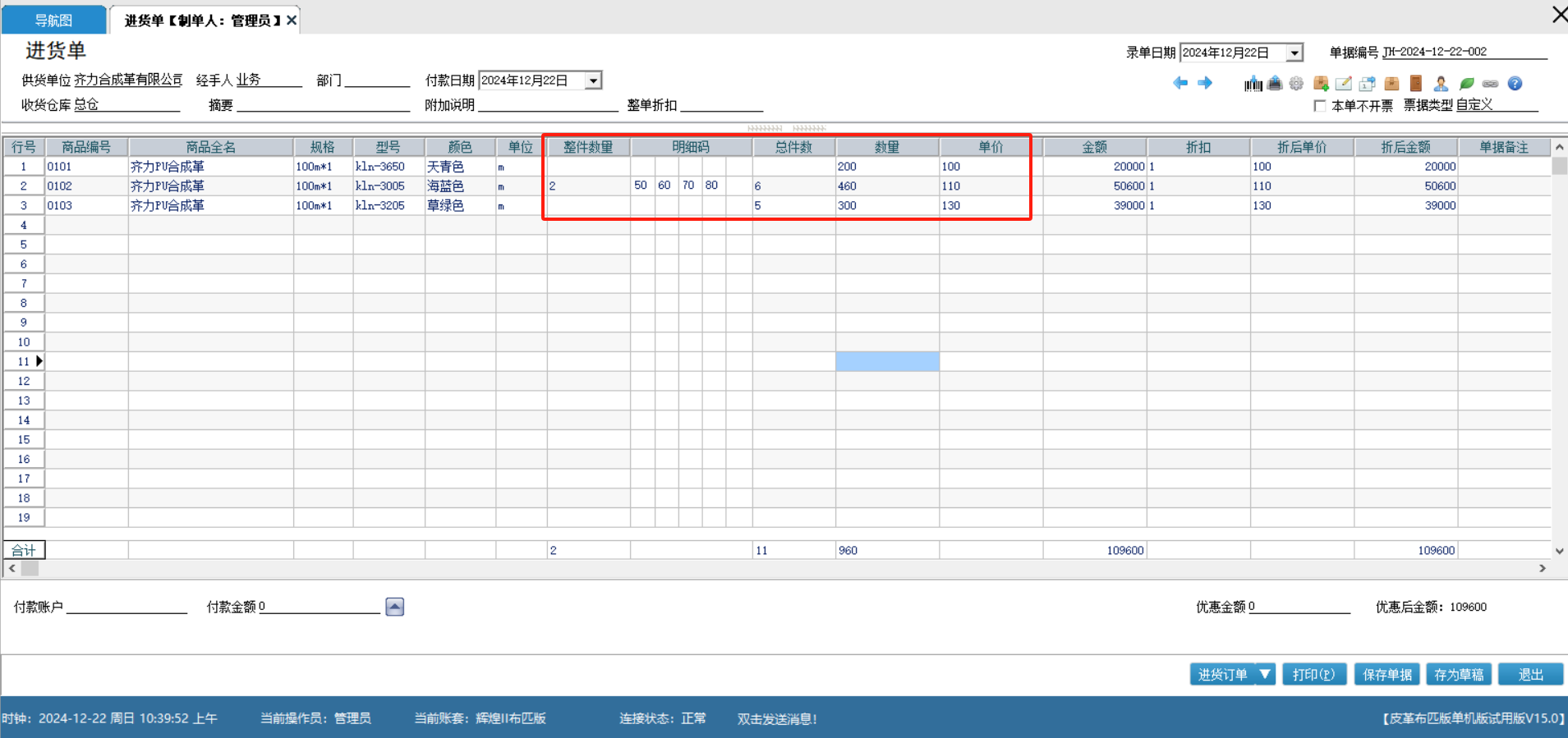The image size is (1568, 738).
Task: Open the 付款日期 date dropdown
Action: tap(593, 80)
